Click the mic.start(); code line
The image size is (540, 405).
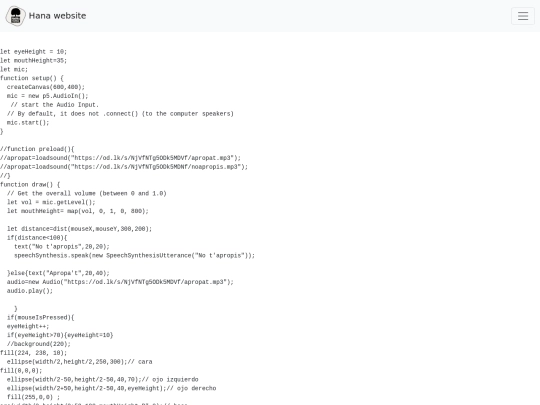tap(28, 123)
